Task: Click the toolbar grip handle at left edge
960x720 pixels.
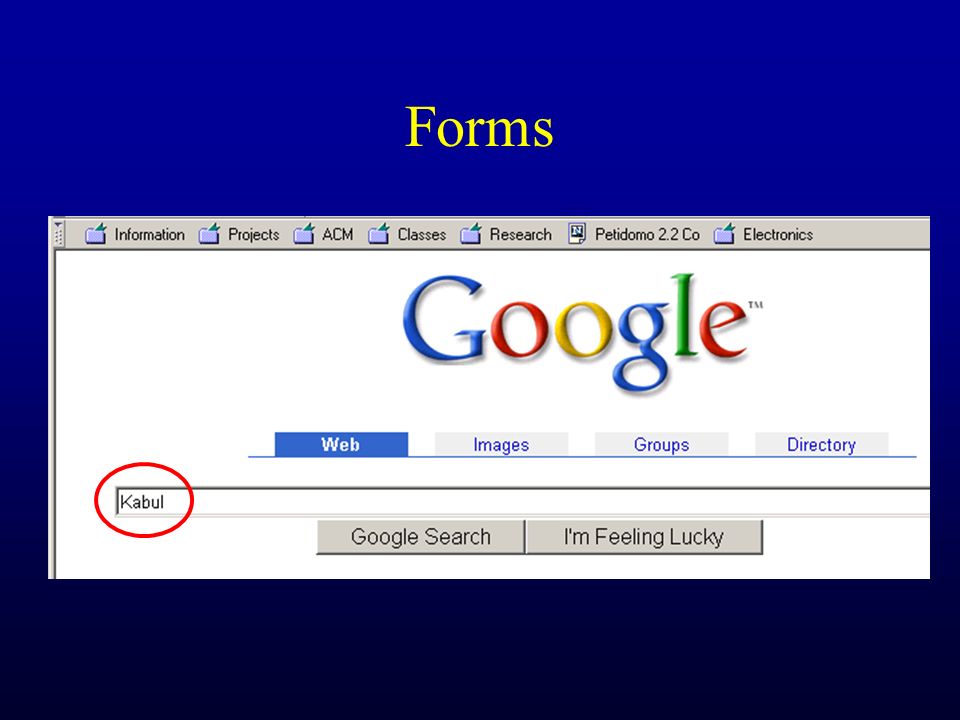Action: point(58,233)
